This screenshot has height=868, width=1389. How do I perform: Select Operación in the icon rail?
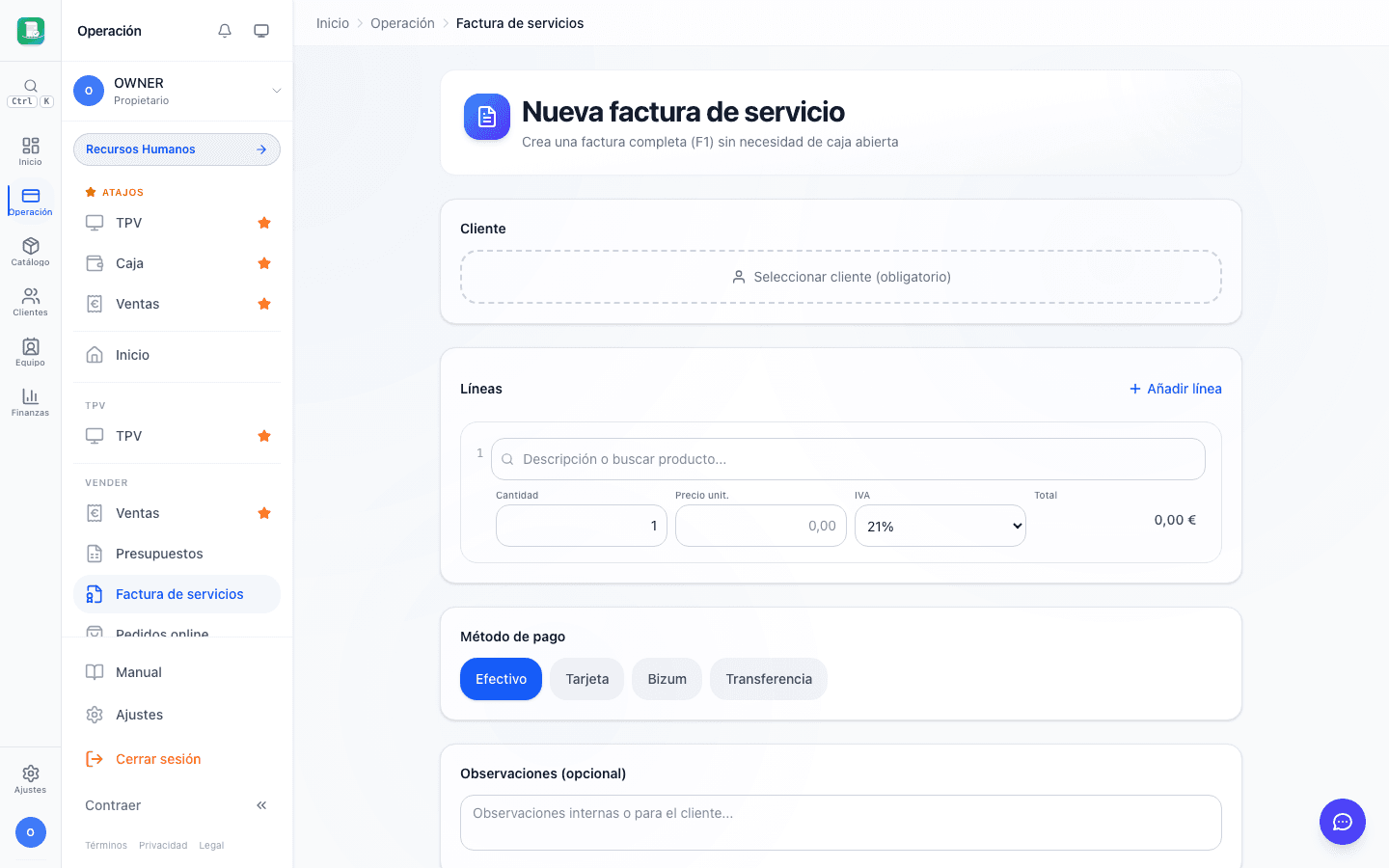(31, 202)
